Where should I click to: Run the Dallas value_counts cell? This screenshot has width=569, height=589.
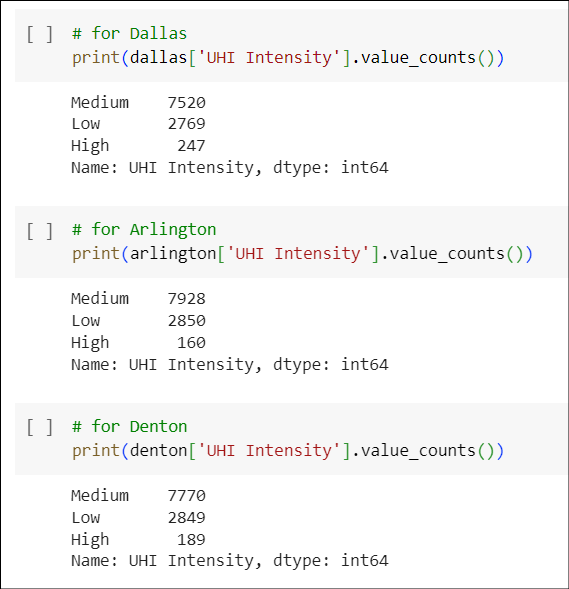coord(40,34)
